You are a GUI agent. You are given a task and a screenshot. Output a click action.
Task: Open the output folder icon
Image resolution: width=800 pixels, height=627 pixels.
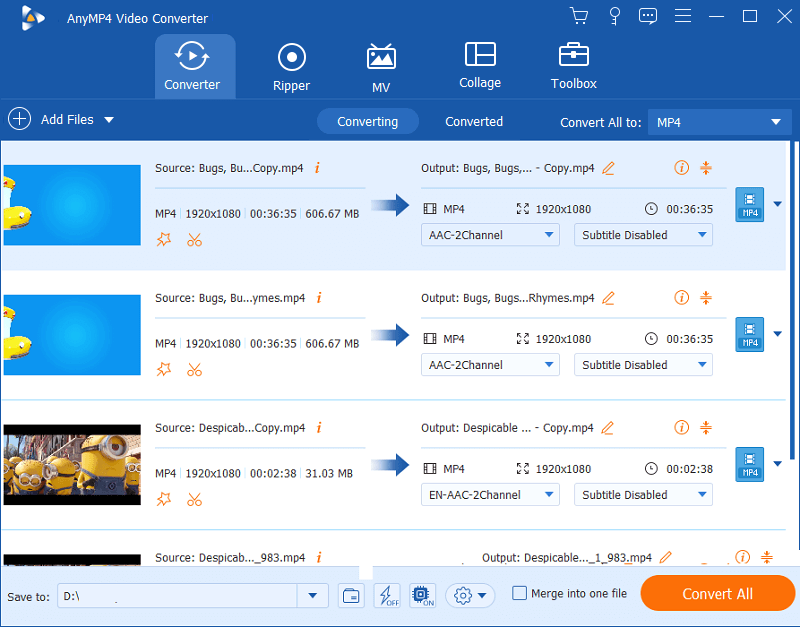pos(351,595)
